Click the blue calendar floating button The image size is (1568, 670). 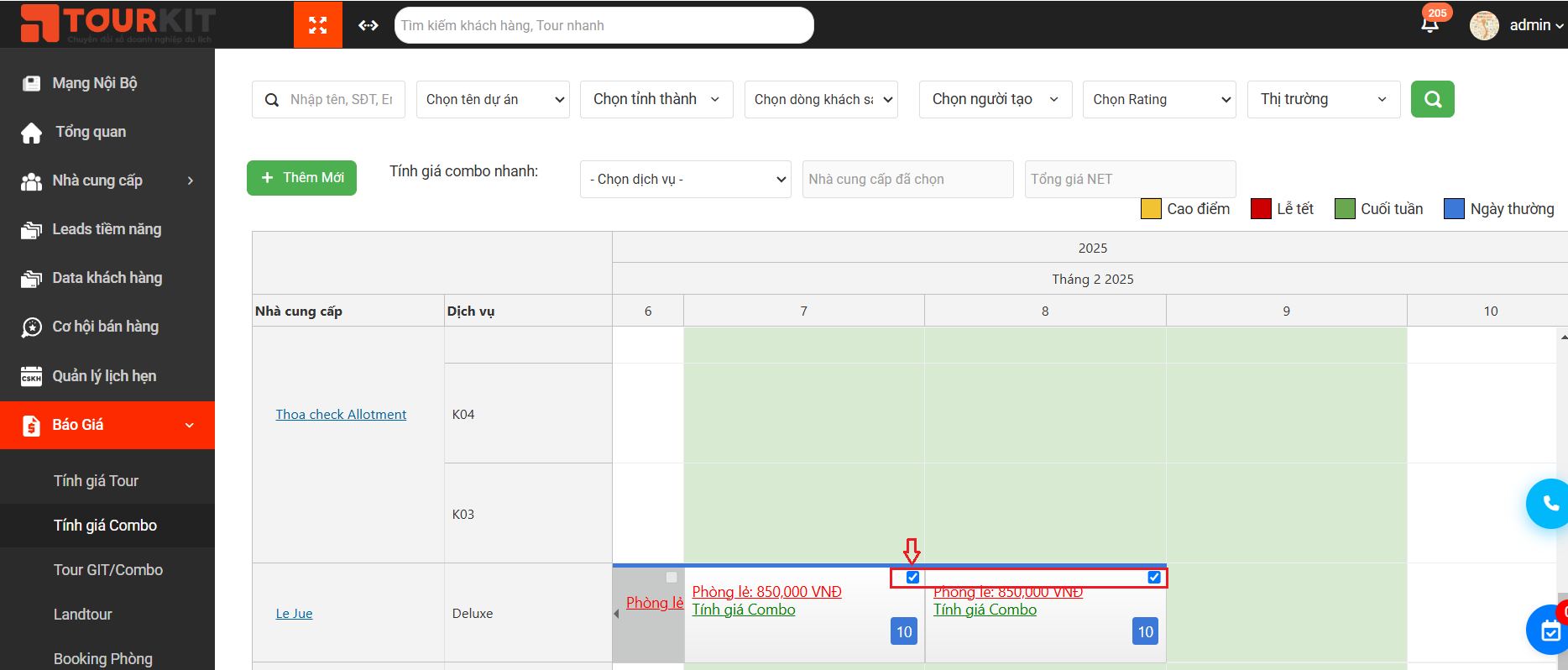tap(1549, 631)
